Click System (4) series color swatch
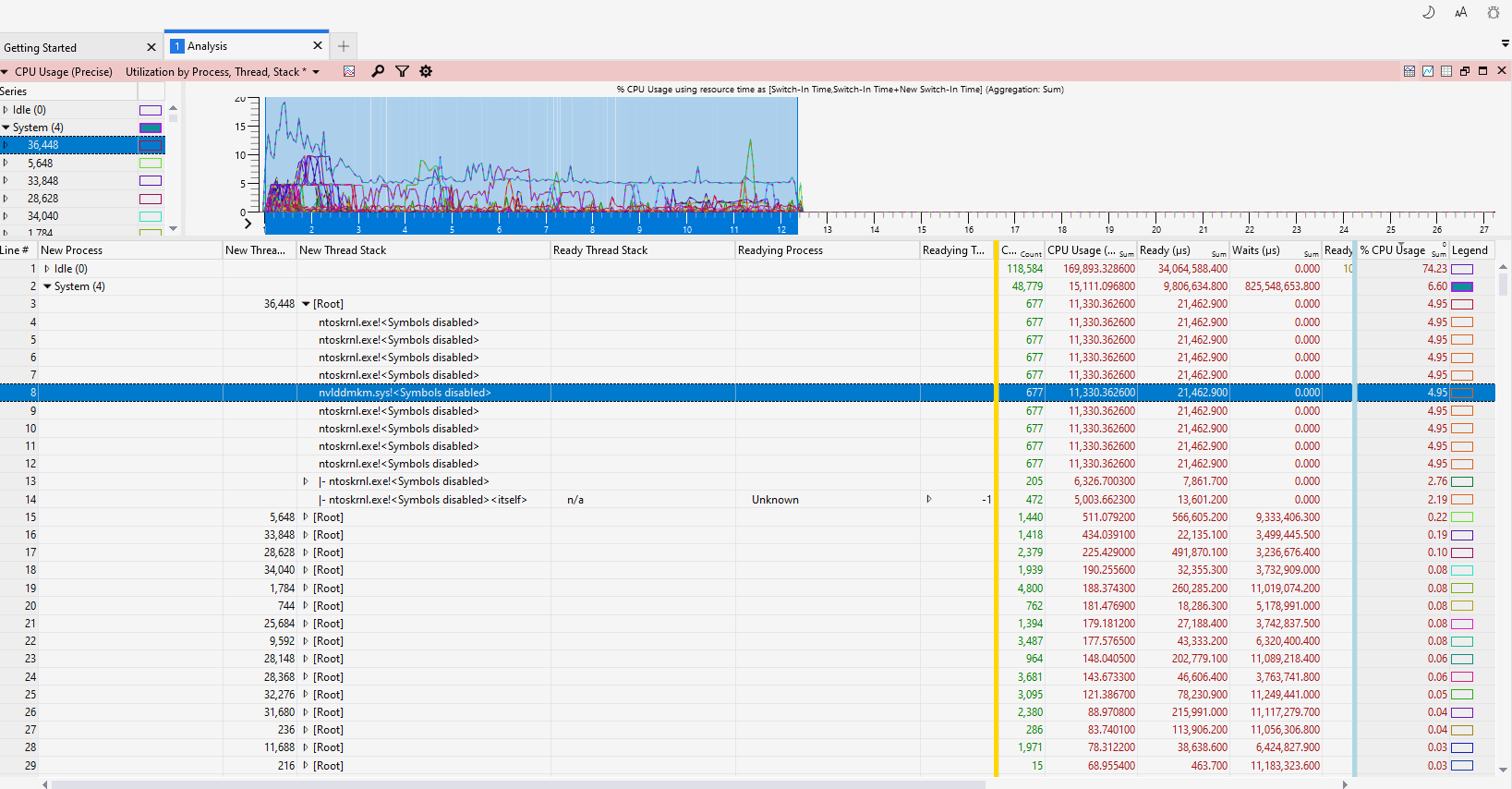 pos(151,127)
